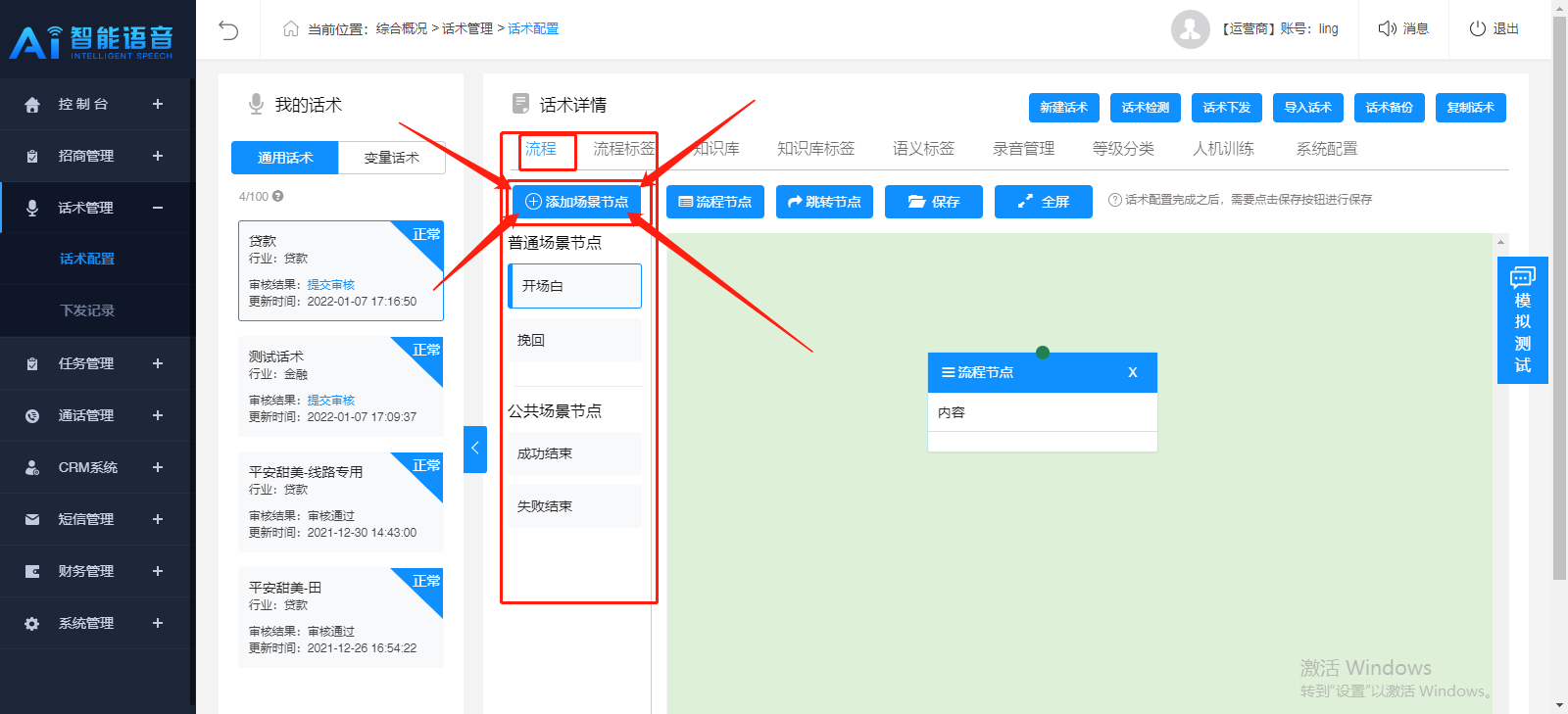This screenshot has width=1568, height=714.
Task: Click the home icon in breadcrumb
Action: 290,28
